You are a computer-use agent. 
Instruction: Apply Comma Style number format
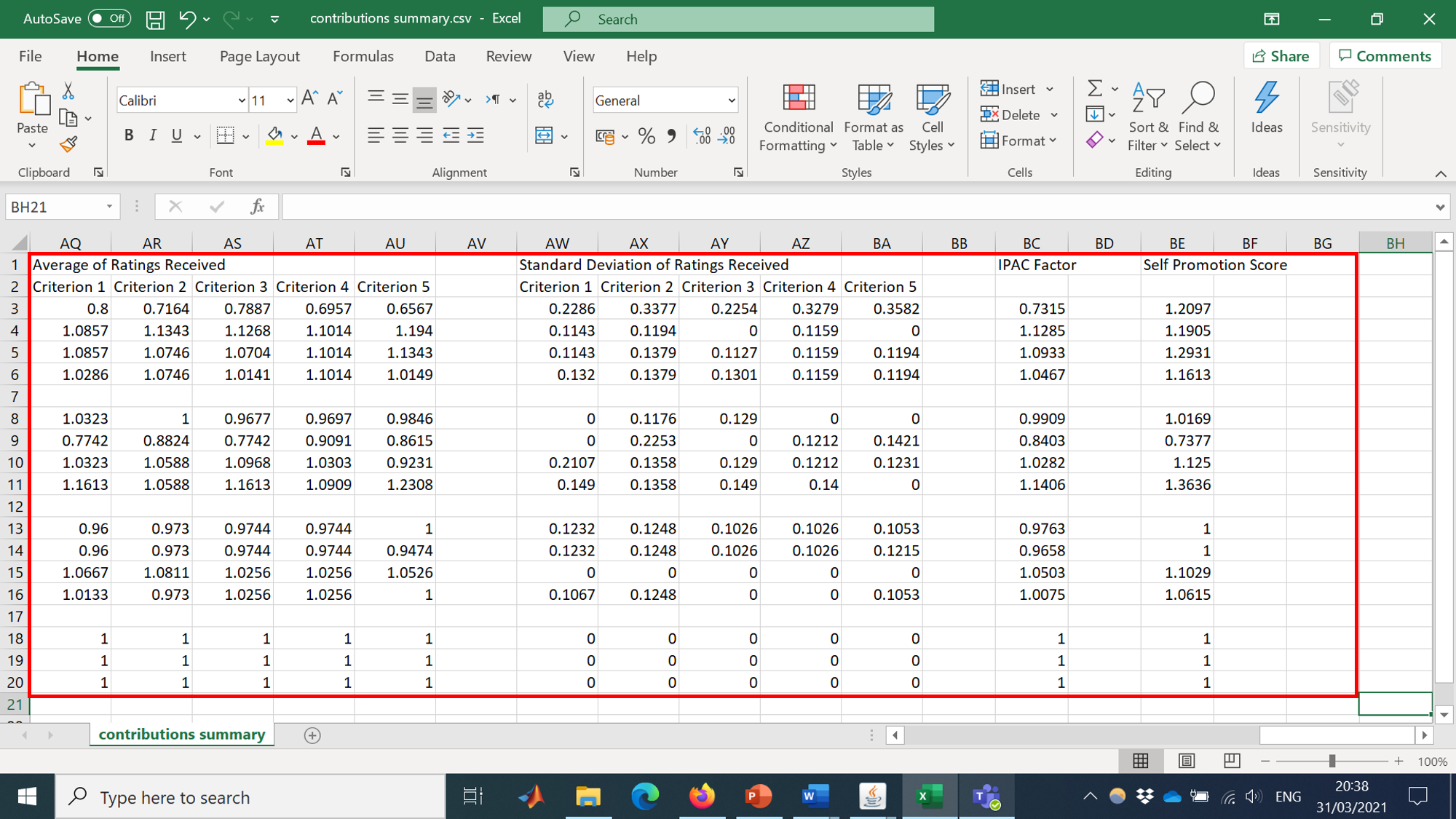671,136
